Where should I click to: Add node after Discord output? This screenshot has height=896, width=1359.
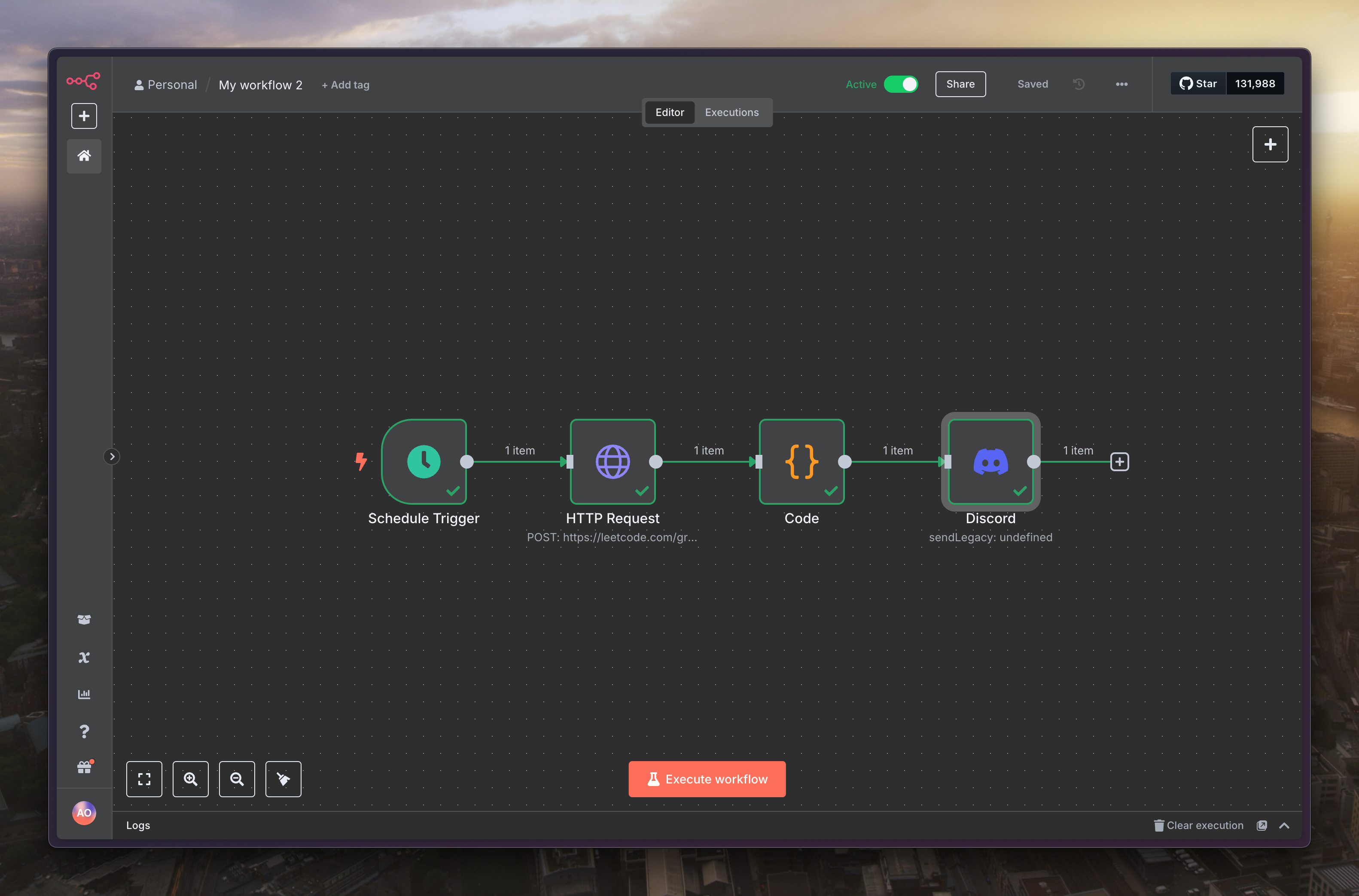click(1119, 462)
